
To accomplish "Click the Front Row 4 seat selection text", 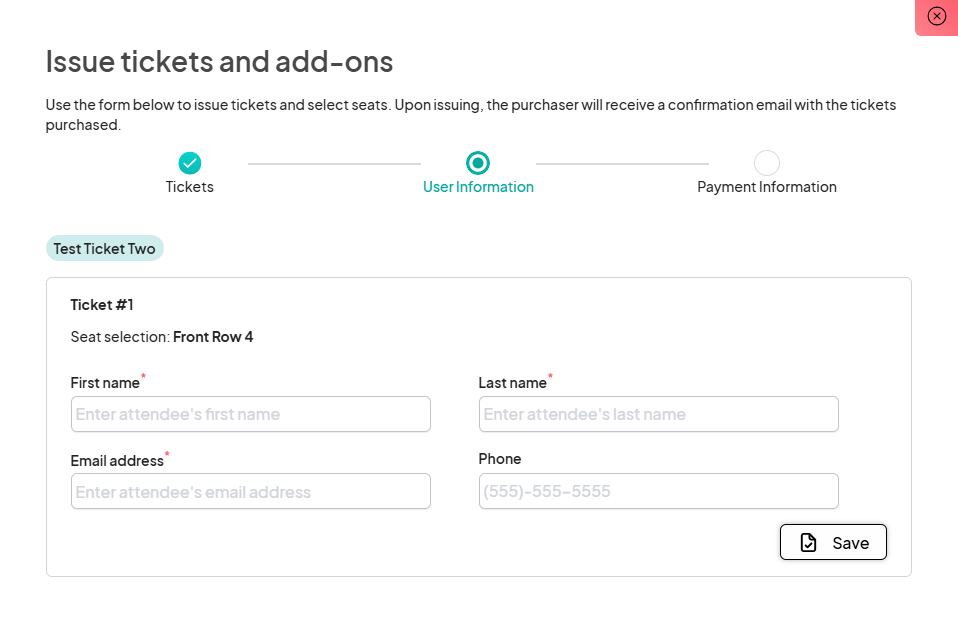I will (213, 337).
